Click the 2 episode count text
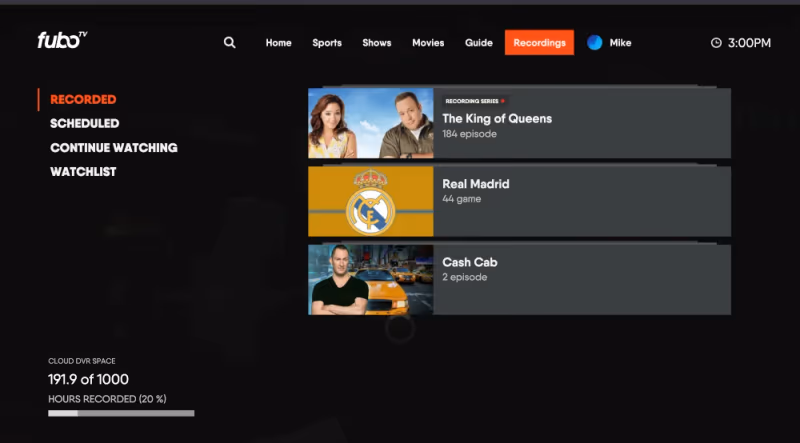This screenshot has width=800, height=443. pyautogui.click(x=464, y=277)
